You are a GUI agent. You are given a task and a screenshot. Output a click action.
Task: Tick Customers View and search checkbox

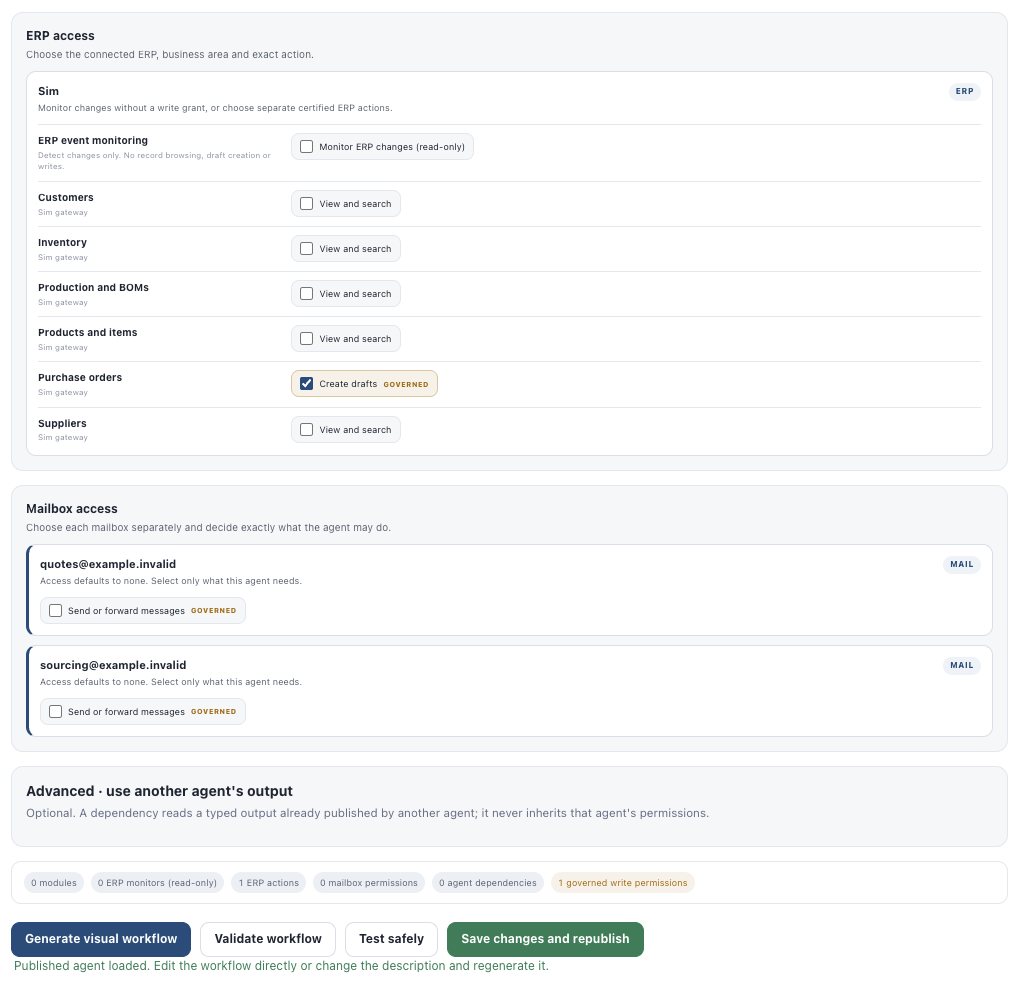(306, 204)
